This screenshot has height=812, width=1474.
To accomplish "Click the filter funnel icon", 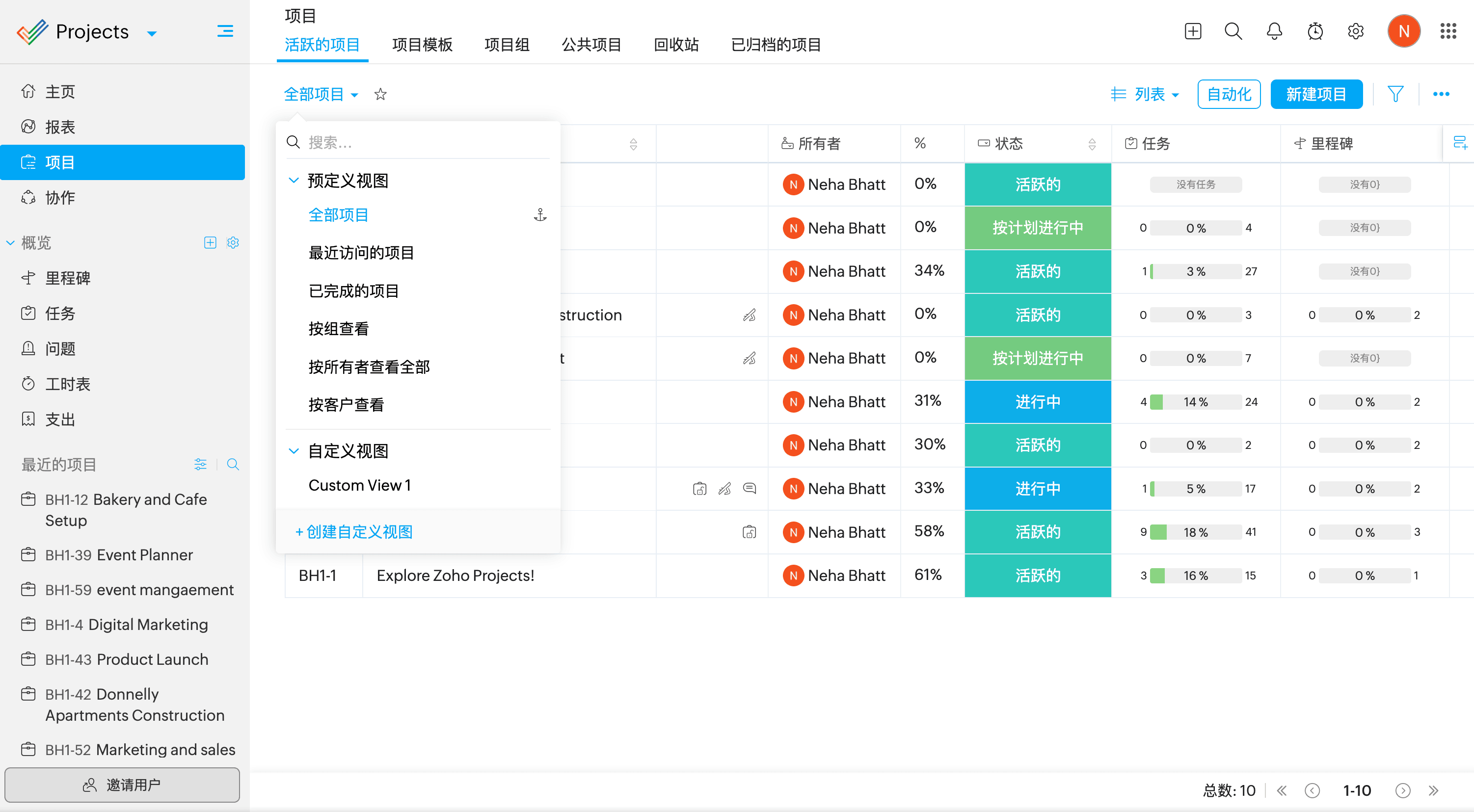I will tap(1395, 94).
